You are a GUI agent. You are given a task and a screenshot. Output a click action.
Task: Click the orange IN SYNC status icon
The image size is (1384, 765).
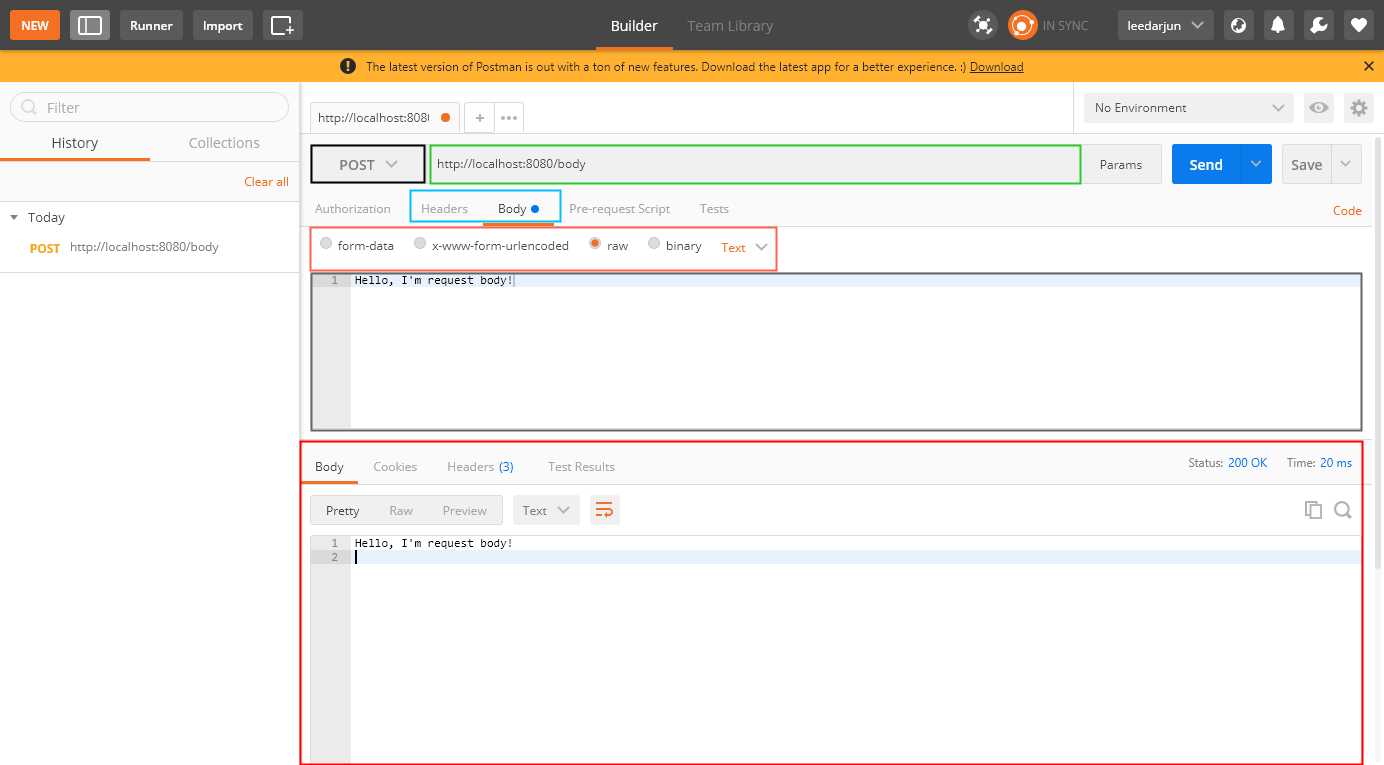click(x=1022, y=25)
